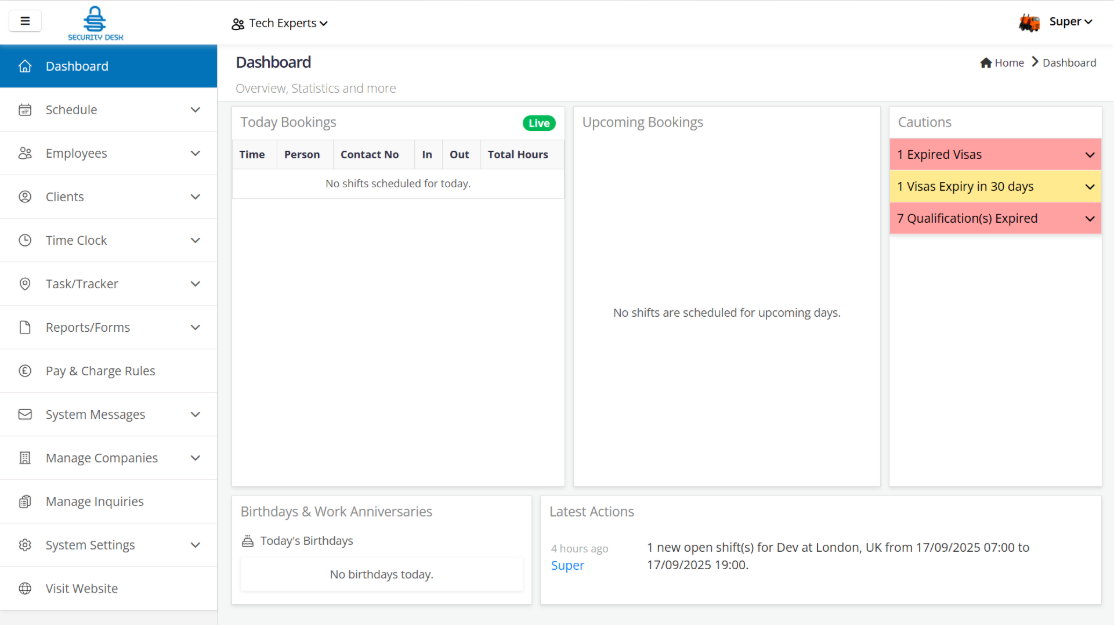1114x625 pixels.
Task: Click the Super link under Latest Actions
Action: pos(567,565)
